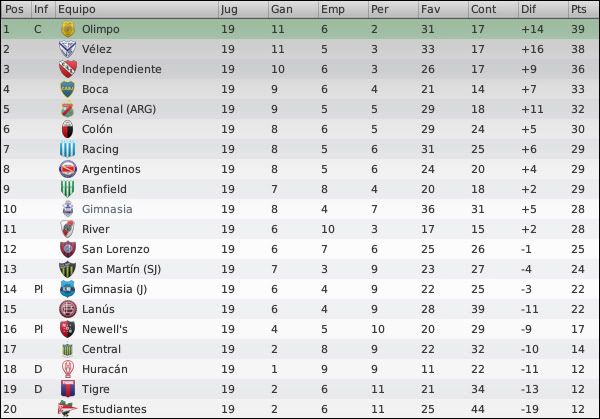
Task: Select the San Lorenzo team row
Action: point(300,249)
